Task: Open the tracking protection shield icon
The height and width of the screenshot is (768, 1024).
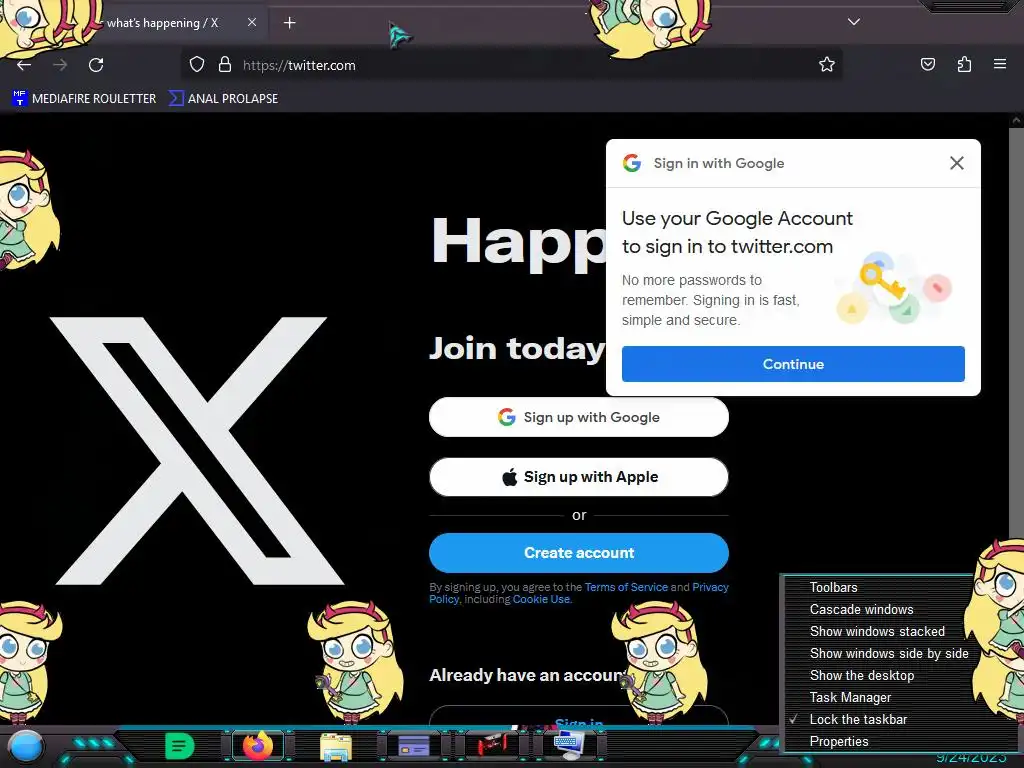Action: click(197, 64)
